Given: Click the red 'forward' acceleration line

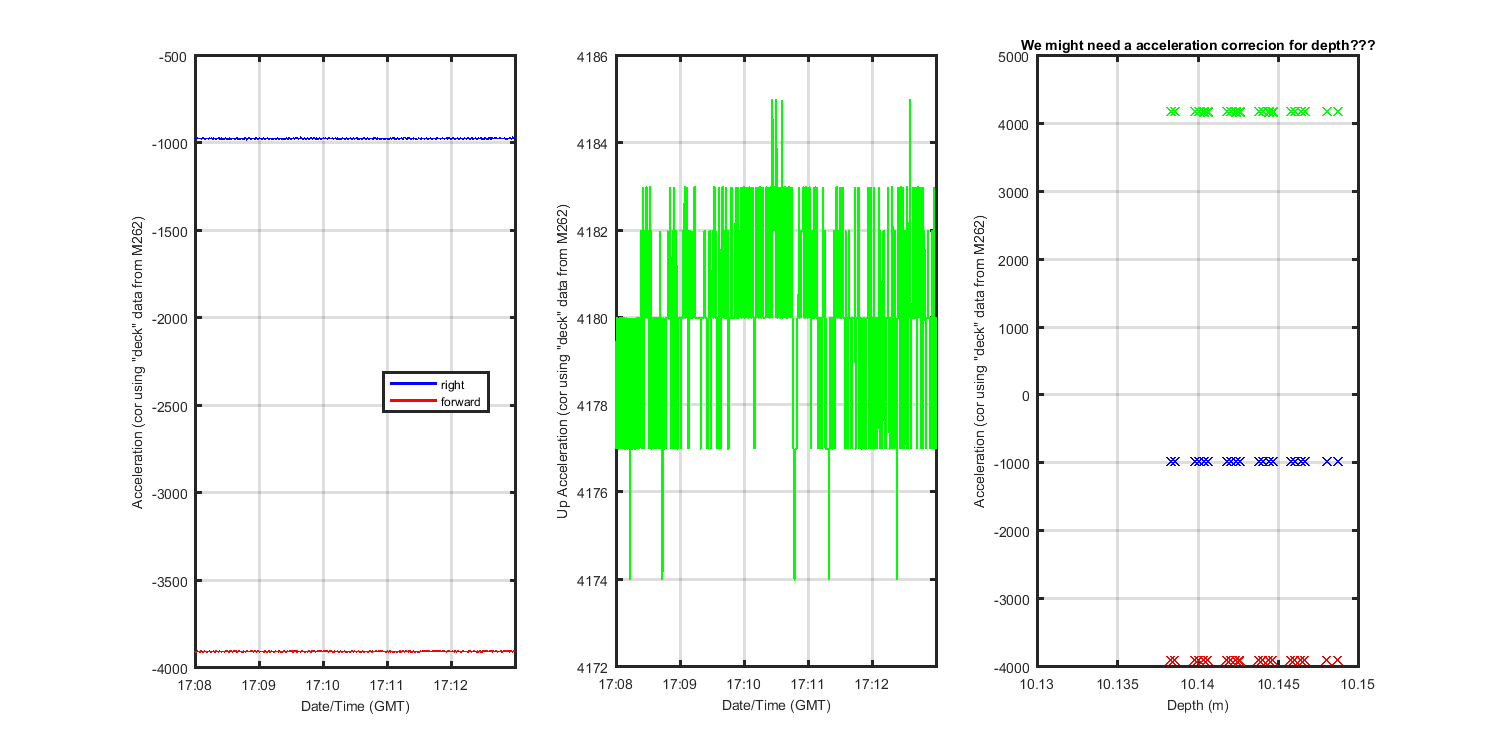Looking at the screenshot, I should pos(355,651).
